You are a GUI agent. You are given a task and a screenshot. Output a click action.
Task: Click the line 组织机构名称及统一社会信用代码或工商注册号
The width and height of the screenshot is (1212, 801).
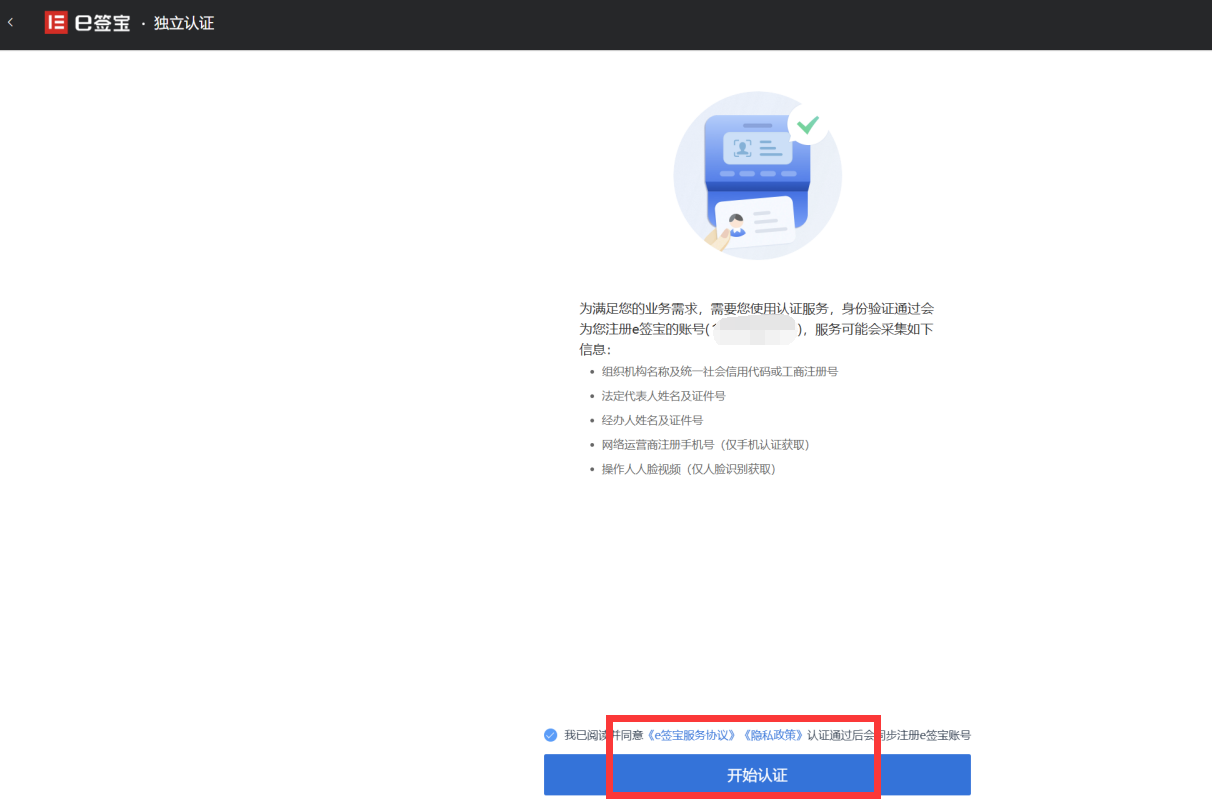coord(720,372)
